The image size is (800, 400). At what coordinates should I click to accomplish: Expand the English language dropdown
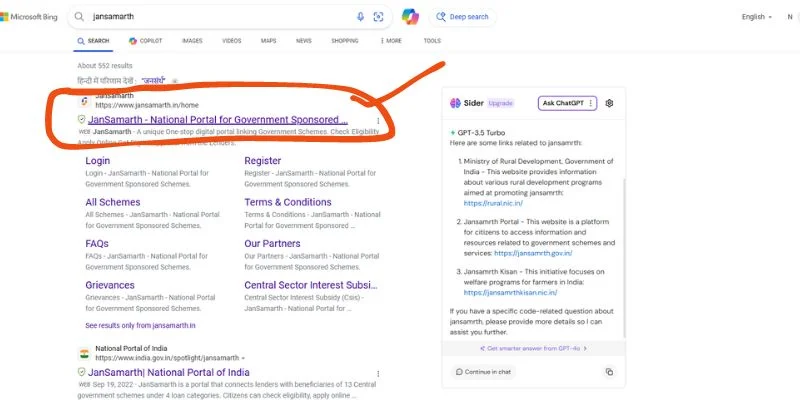(756, 17)
